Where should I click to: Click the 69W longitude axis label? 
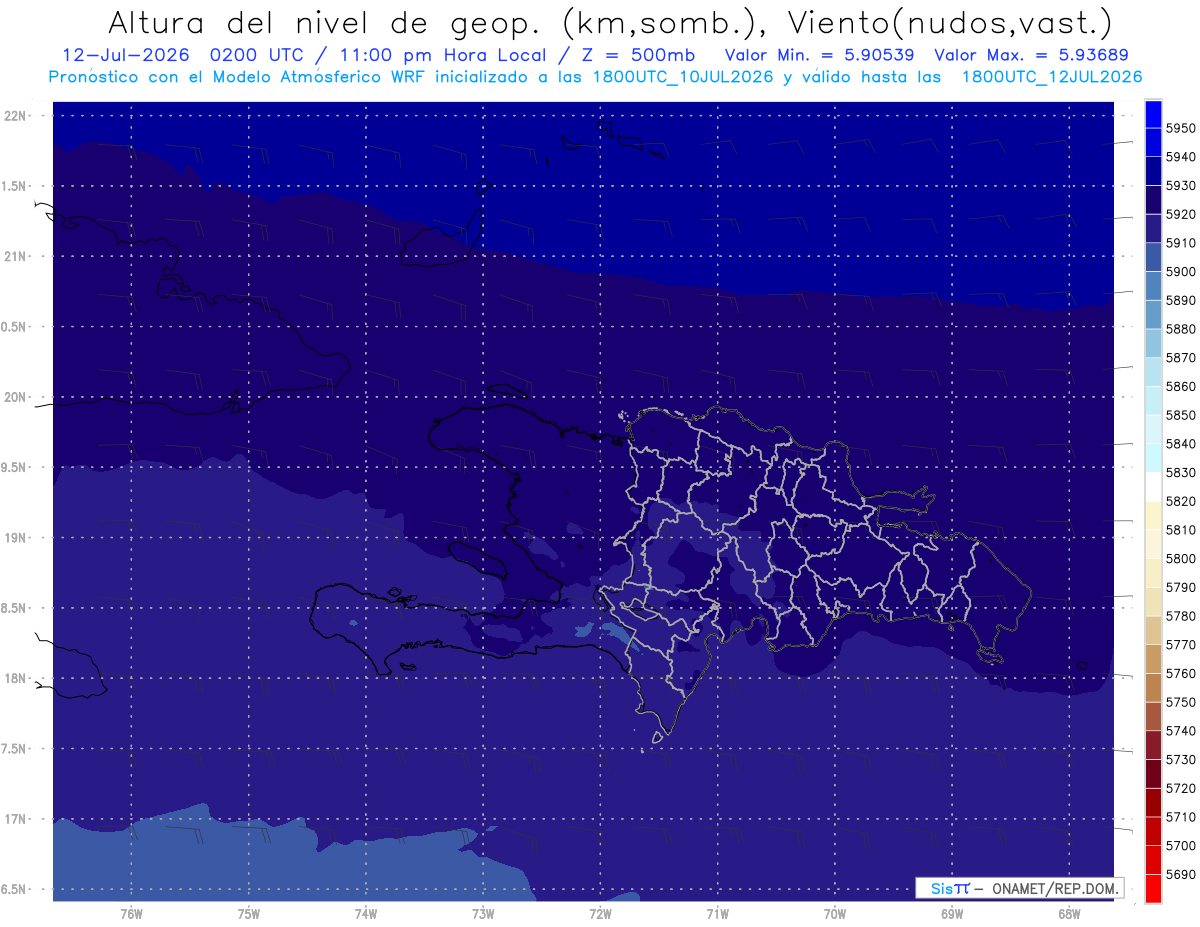[952, 914]
